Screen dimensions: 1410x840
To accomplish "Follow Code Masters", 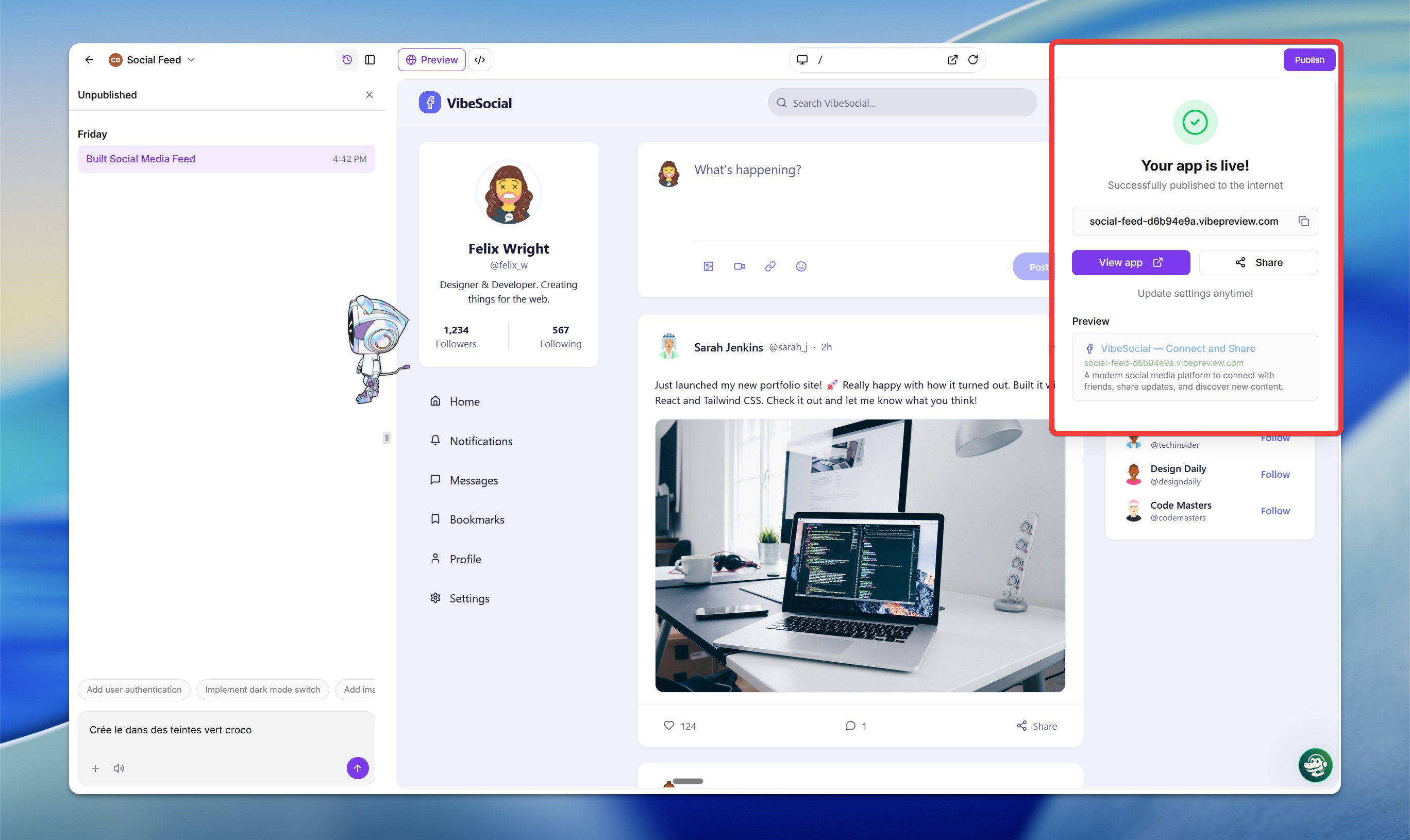I will 1274,511.
